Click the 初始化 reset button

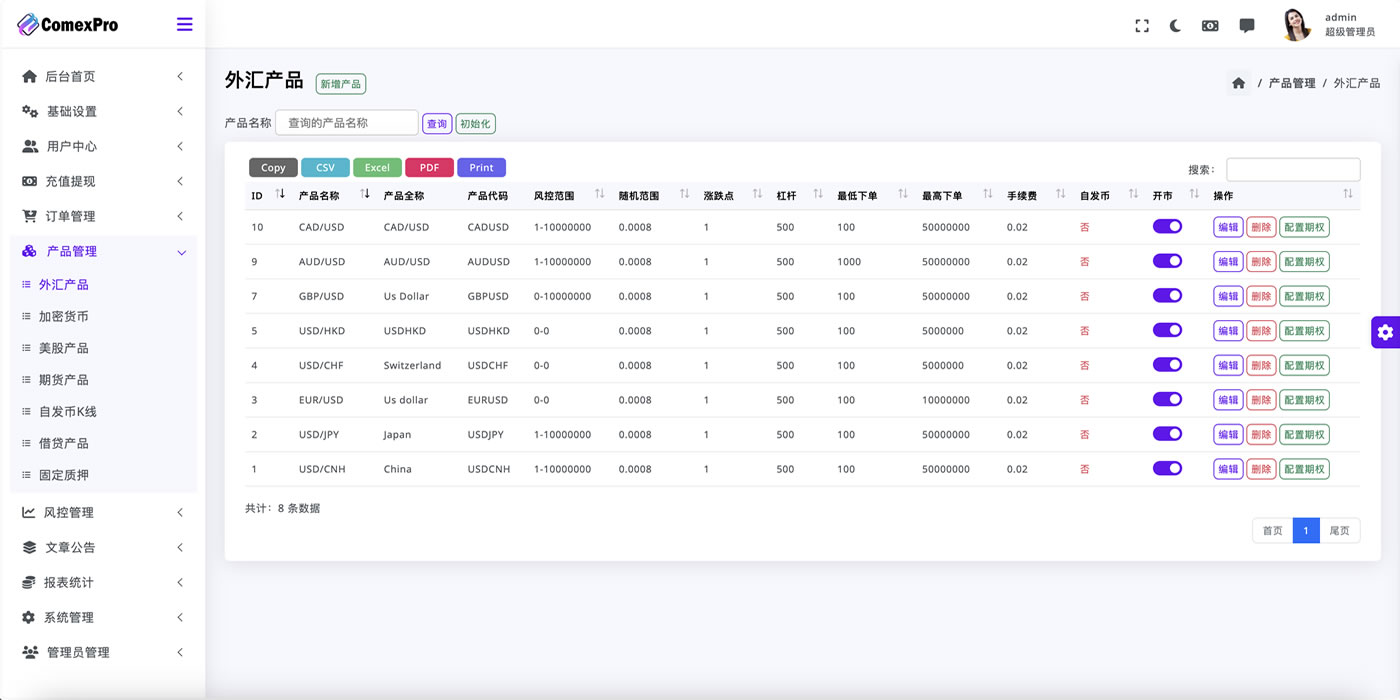(475, 124)
